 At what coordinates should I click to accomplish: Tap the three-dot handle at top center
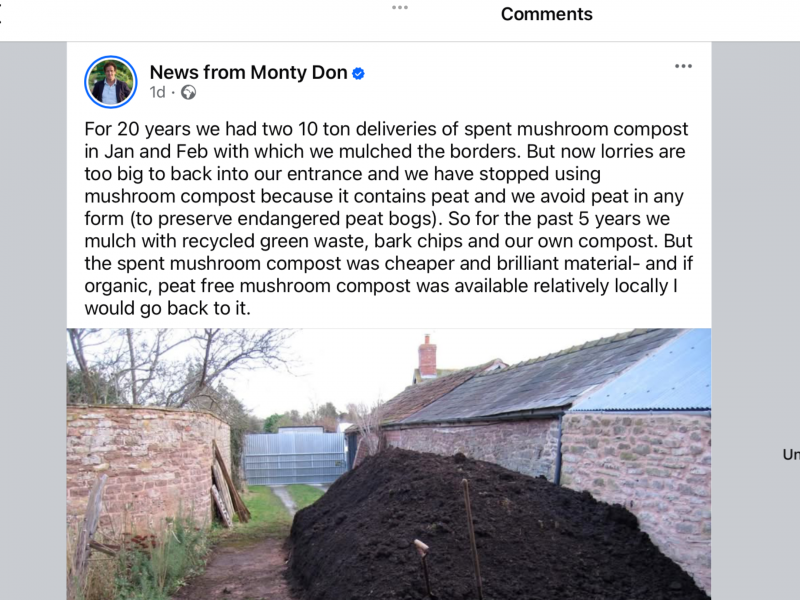(x=400, y=7)
